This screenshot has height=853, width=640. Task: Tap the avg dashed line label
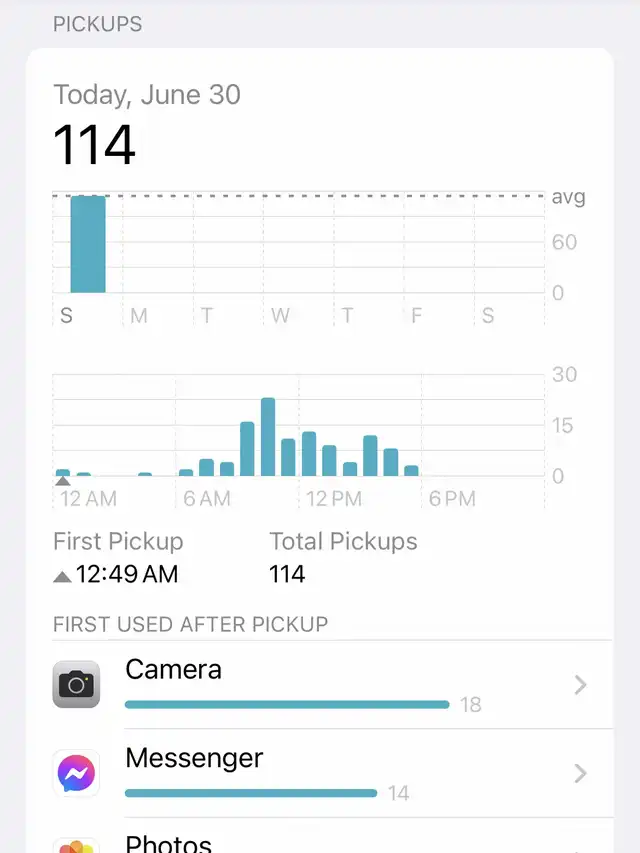coord(568,197)
